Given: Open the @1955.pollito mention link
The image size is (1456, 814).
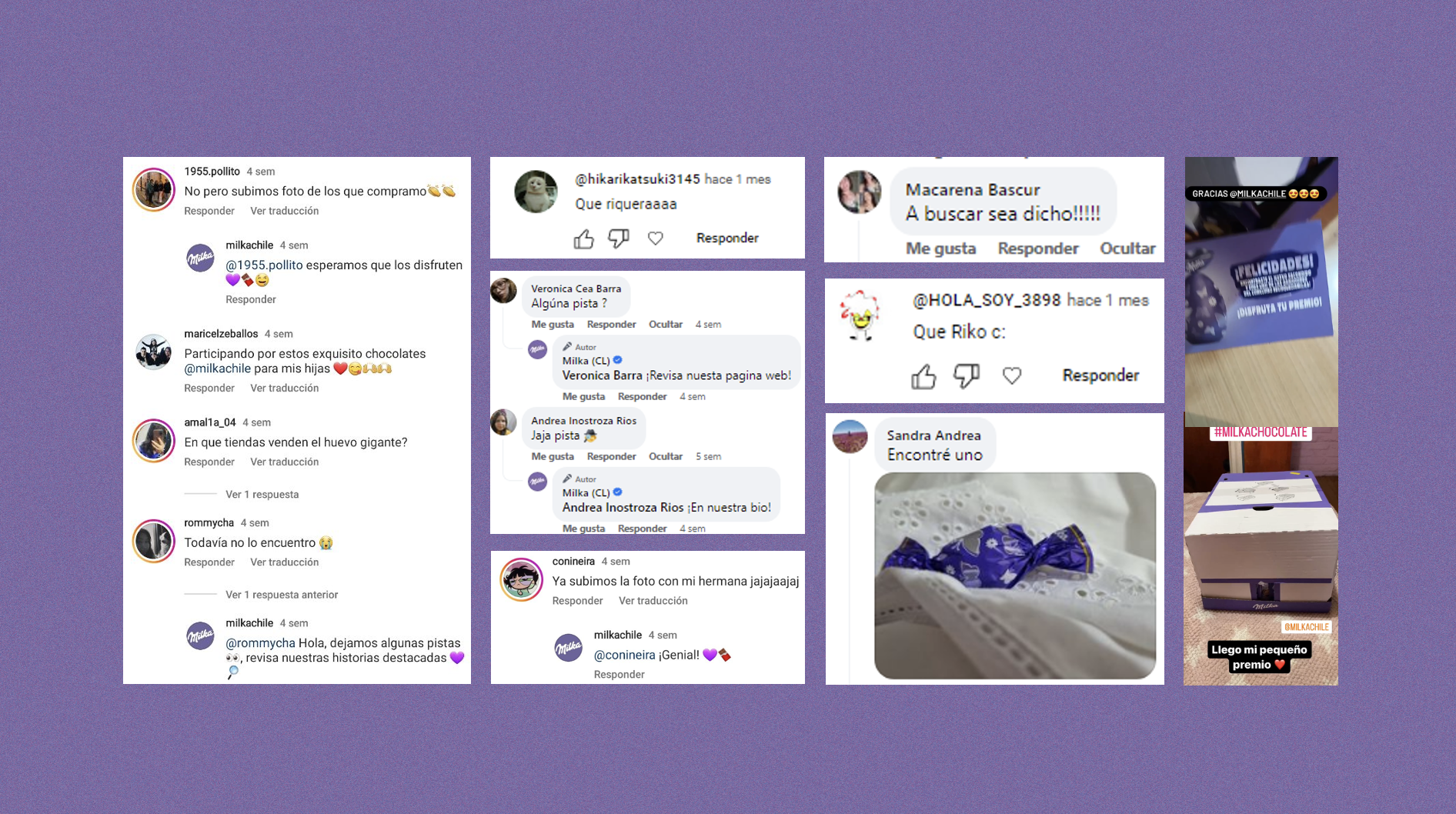Looking at the screenshot, I should [x=264, y=265].
